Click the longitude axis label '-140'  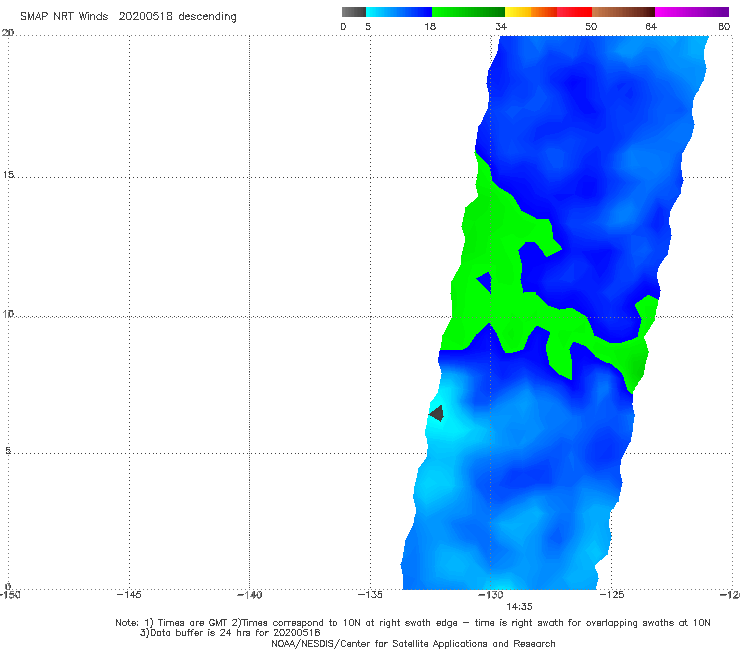[x=249, y=595]
